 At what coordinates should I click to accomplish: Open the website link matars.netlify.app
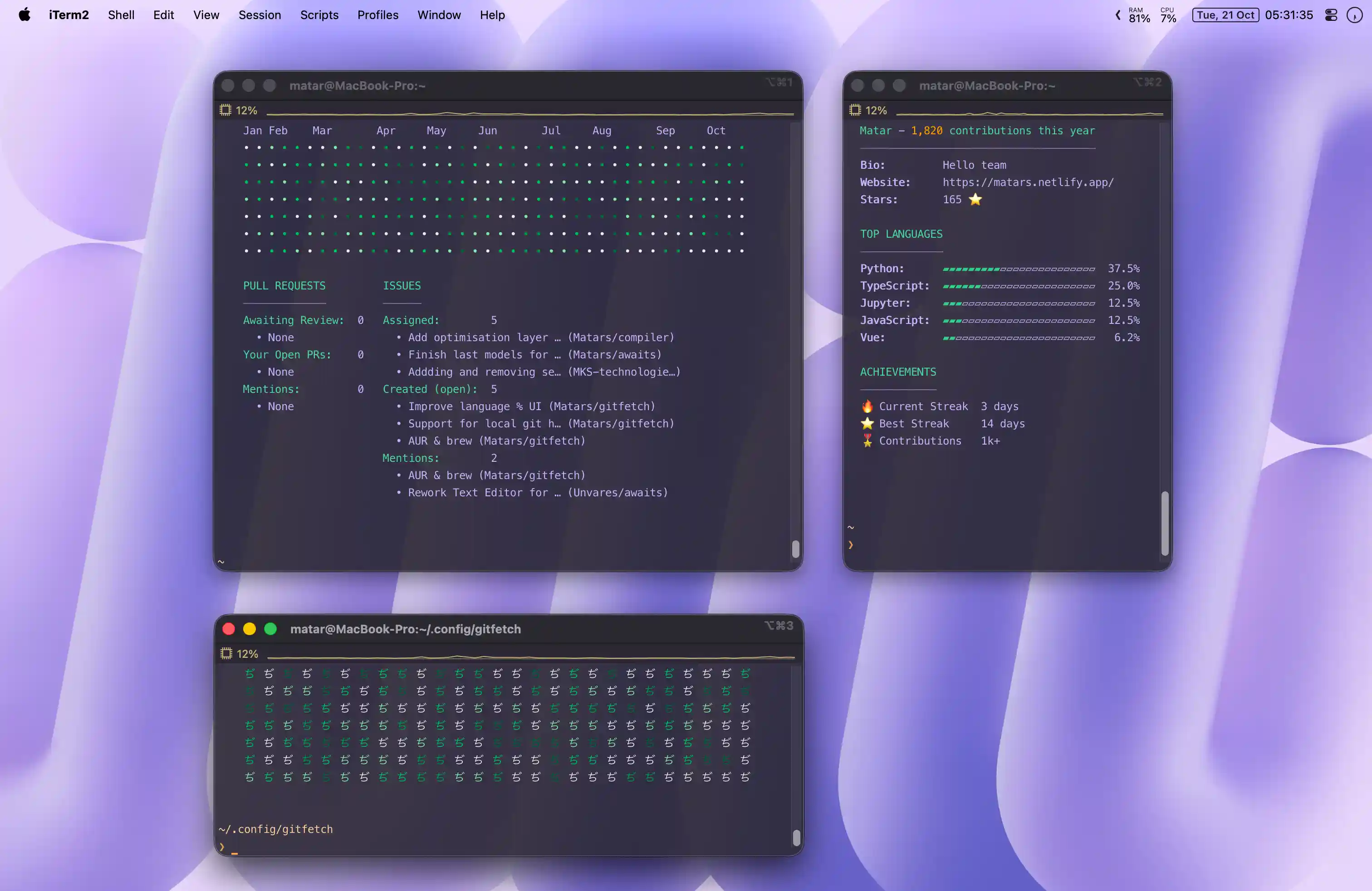click(x=1028, y=182)
